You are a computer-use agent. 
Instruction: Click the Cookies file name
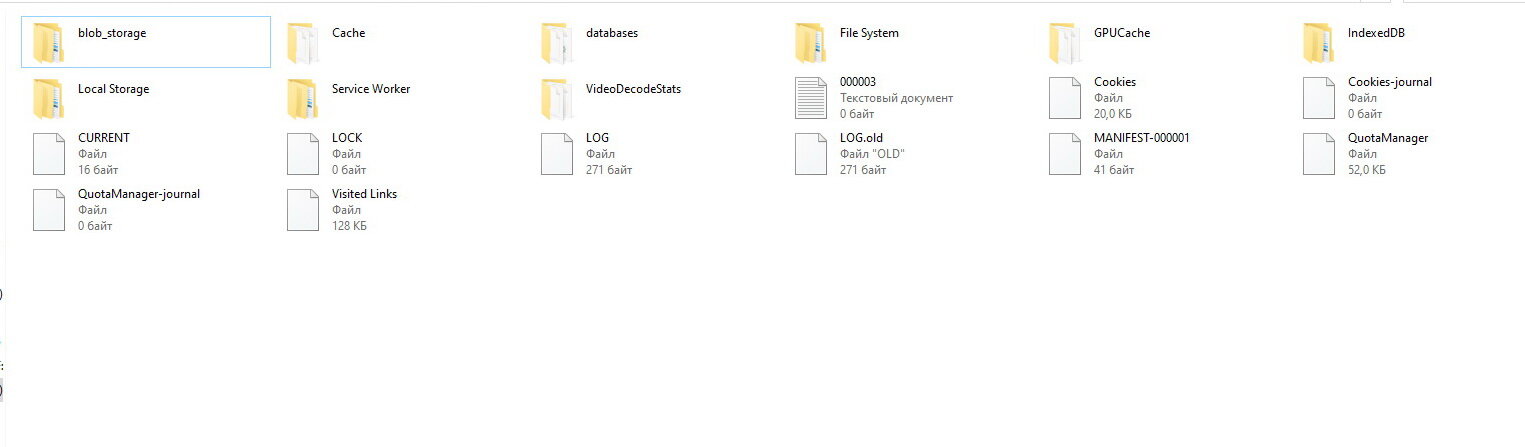(x=1114, y=82)
